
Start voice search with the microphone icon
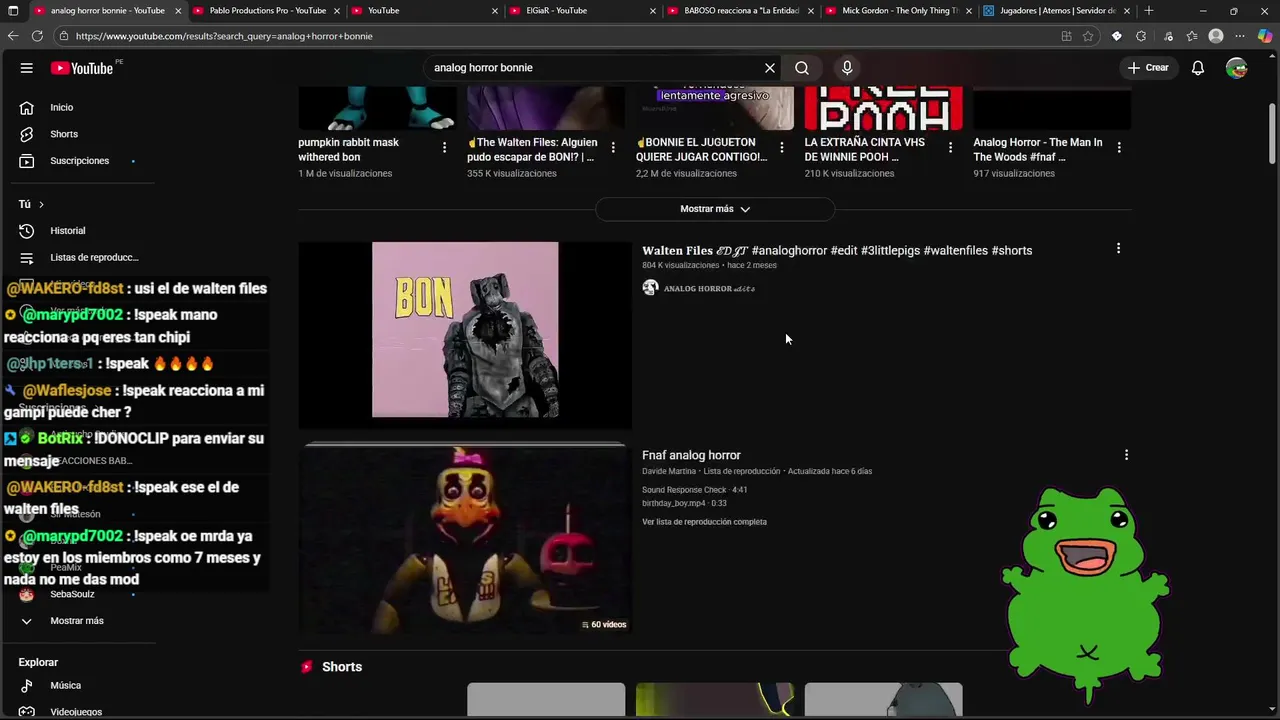point(847,68)
